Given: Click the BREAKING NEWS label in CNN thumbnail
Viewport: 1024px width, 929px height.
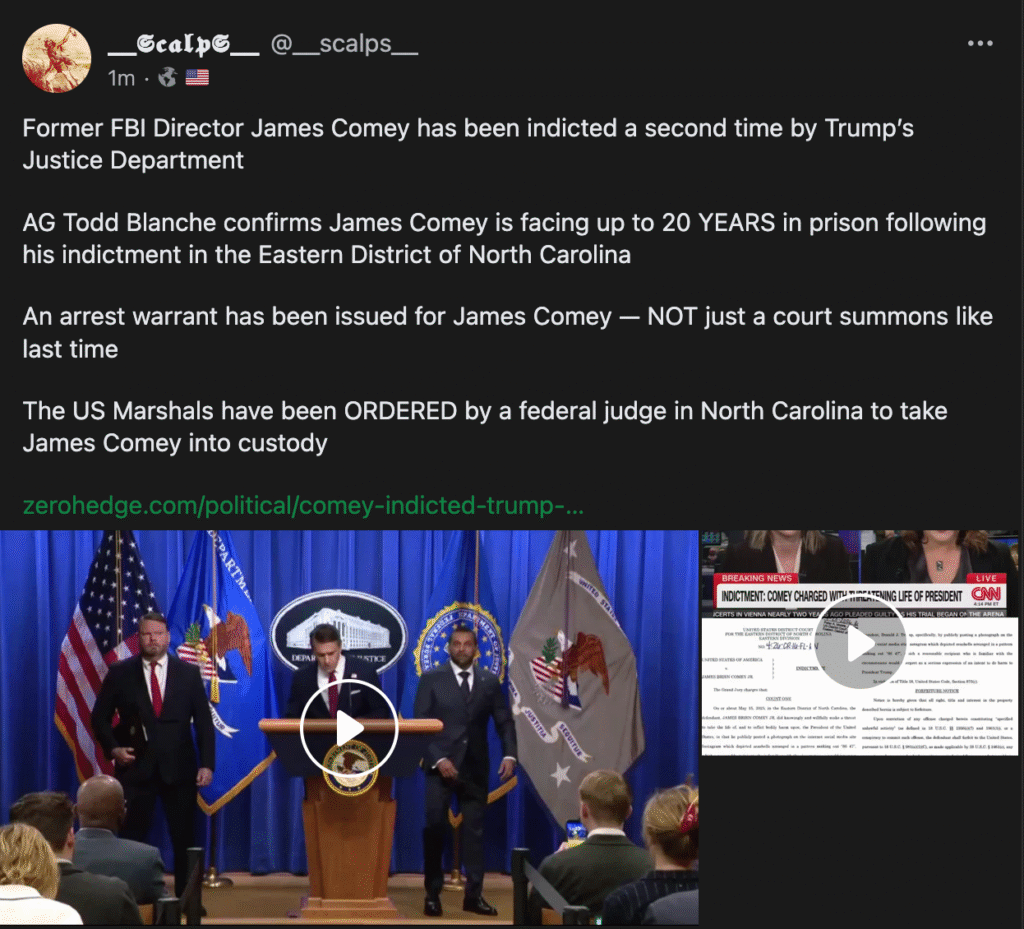Looking at the screenshot, I should [x=756, y=578].
